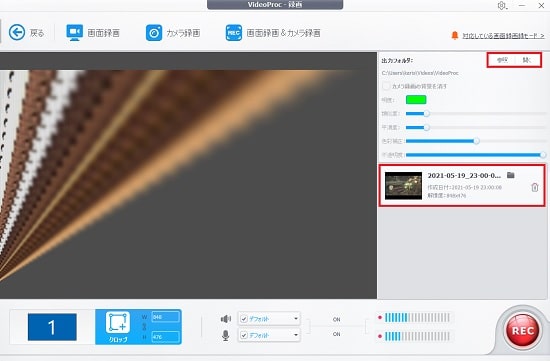
Task: Select the camera recording icon
Action: (x=154, y=33)
